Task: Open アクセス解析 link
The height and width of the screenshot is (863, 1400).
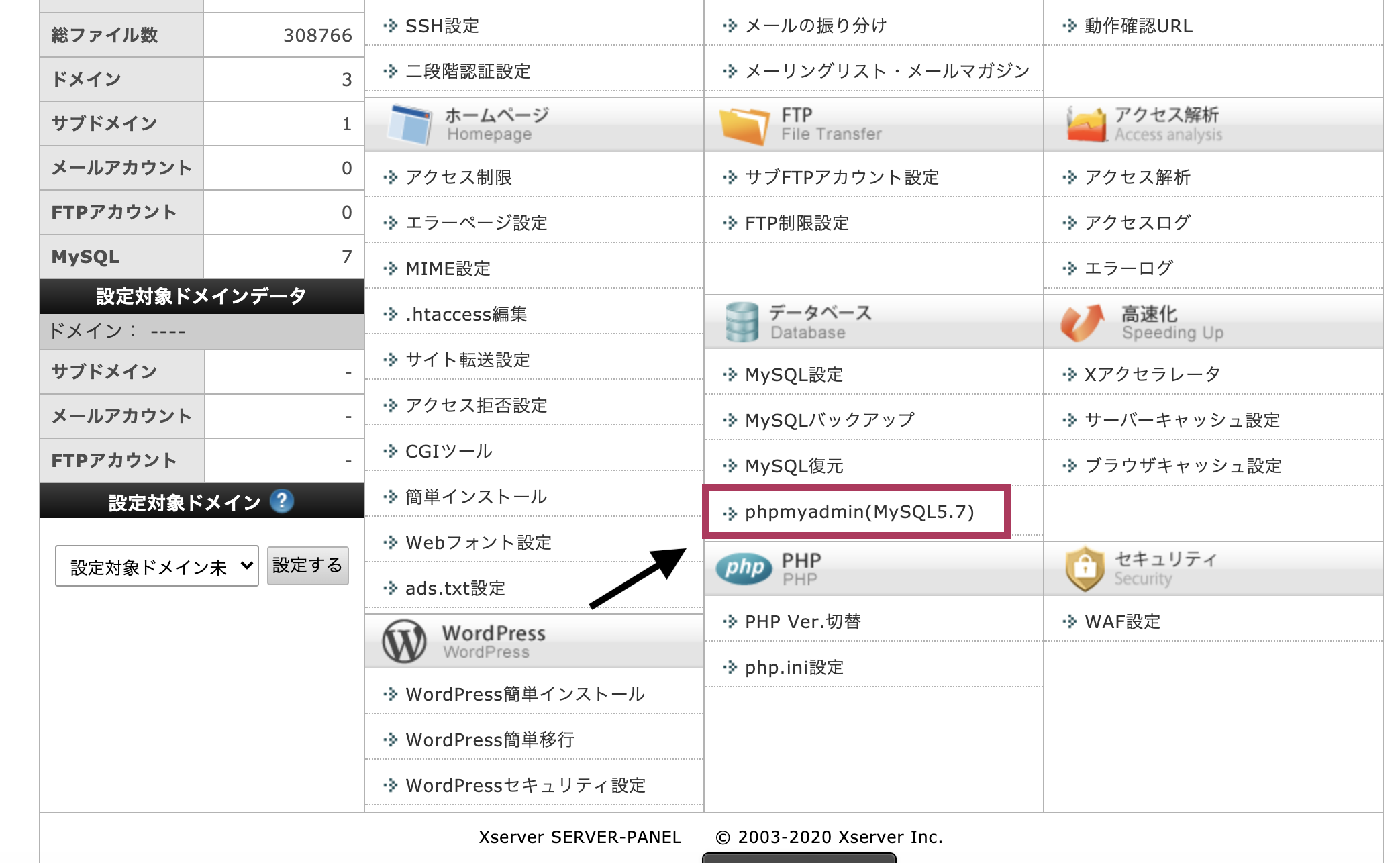Action: tap(1138, 177)
